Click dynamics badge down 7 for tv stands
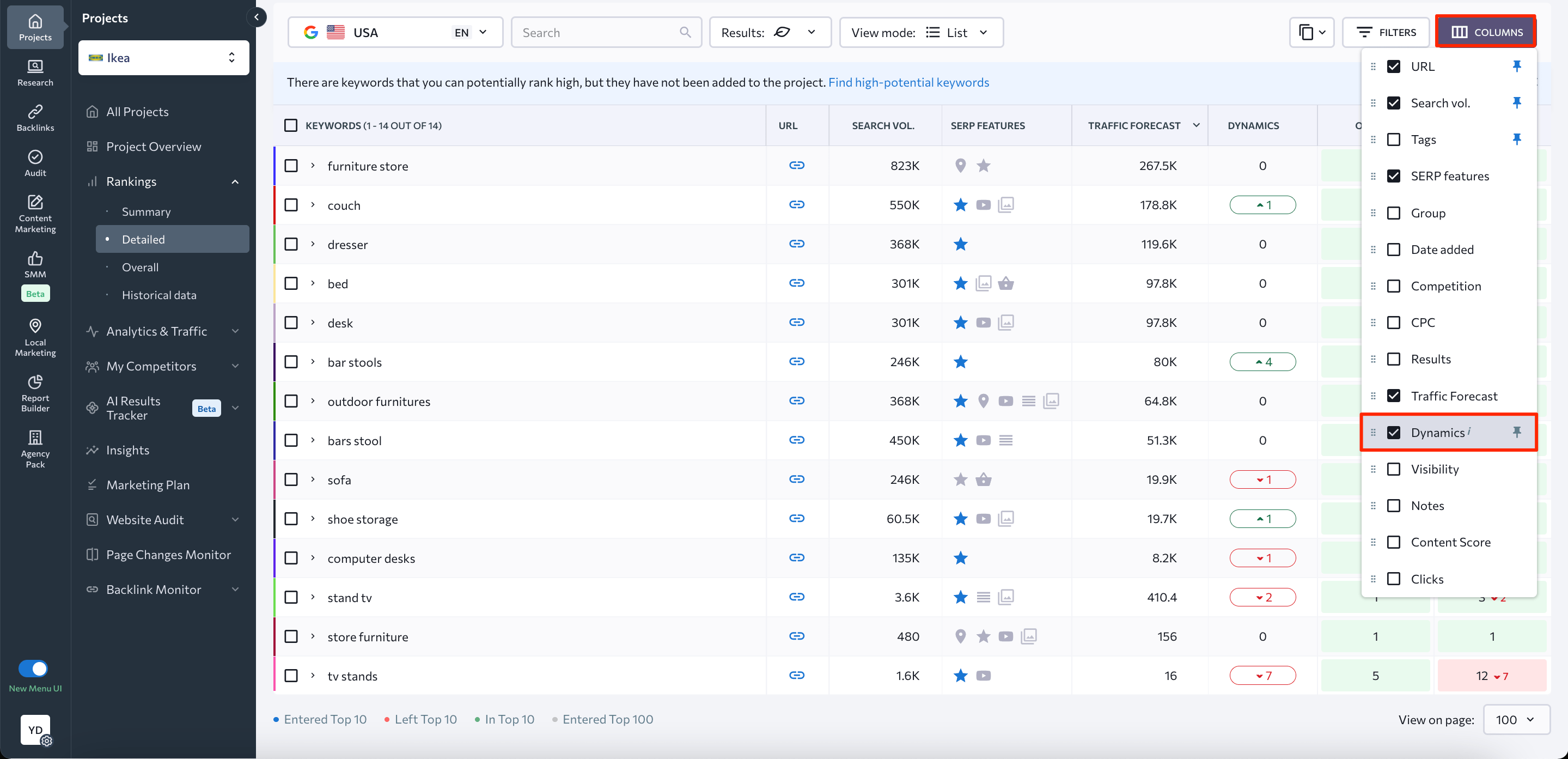Viewport: 1568px width, 759px height. pos(1262,676)
